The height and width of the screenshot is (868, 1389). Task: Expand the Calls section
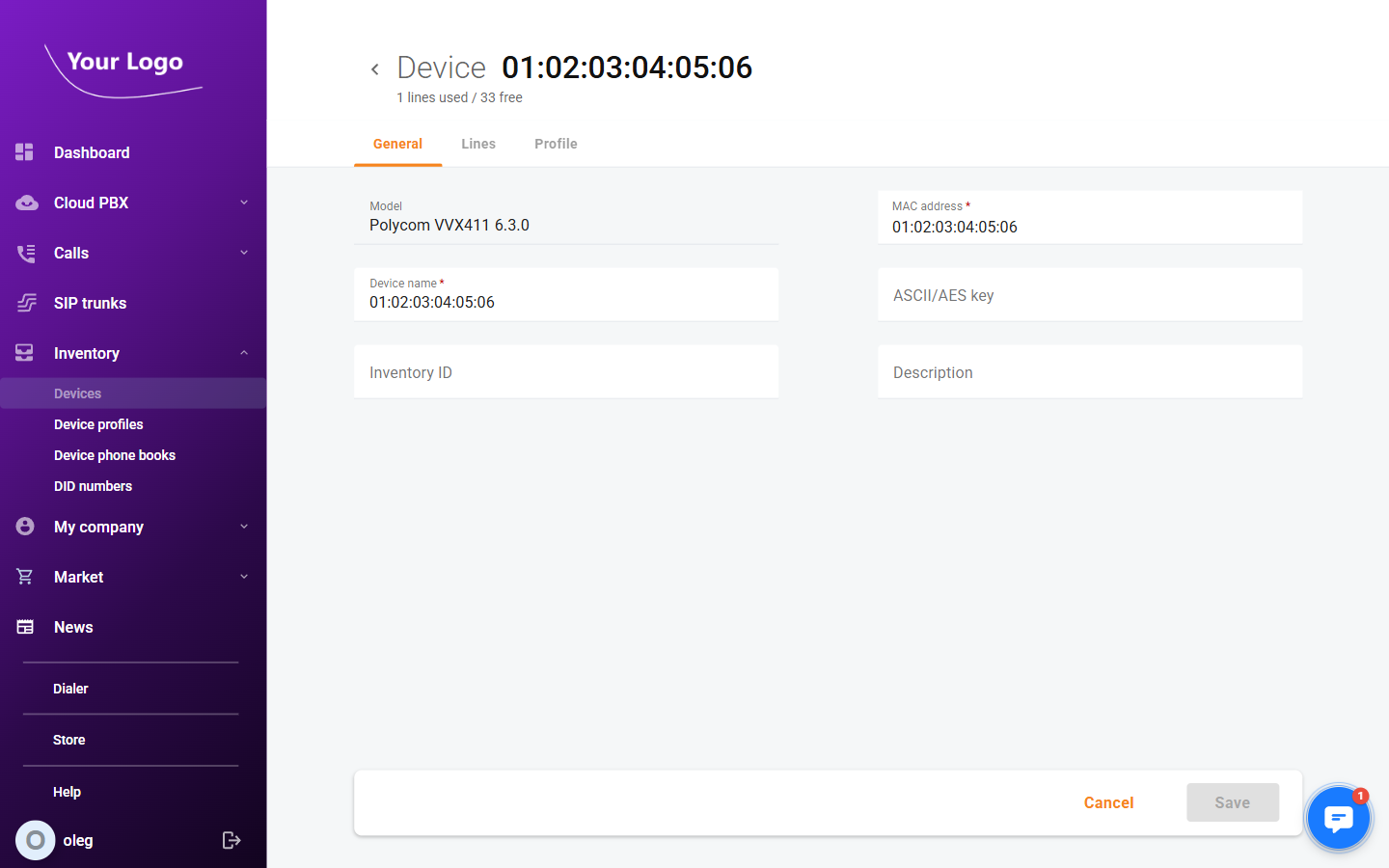pyautogui.click(x=244, y=253)
